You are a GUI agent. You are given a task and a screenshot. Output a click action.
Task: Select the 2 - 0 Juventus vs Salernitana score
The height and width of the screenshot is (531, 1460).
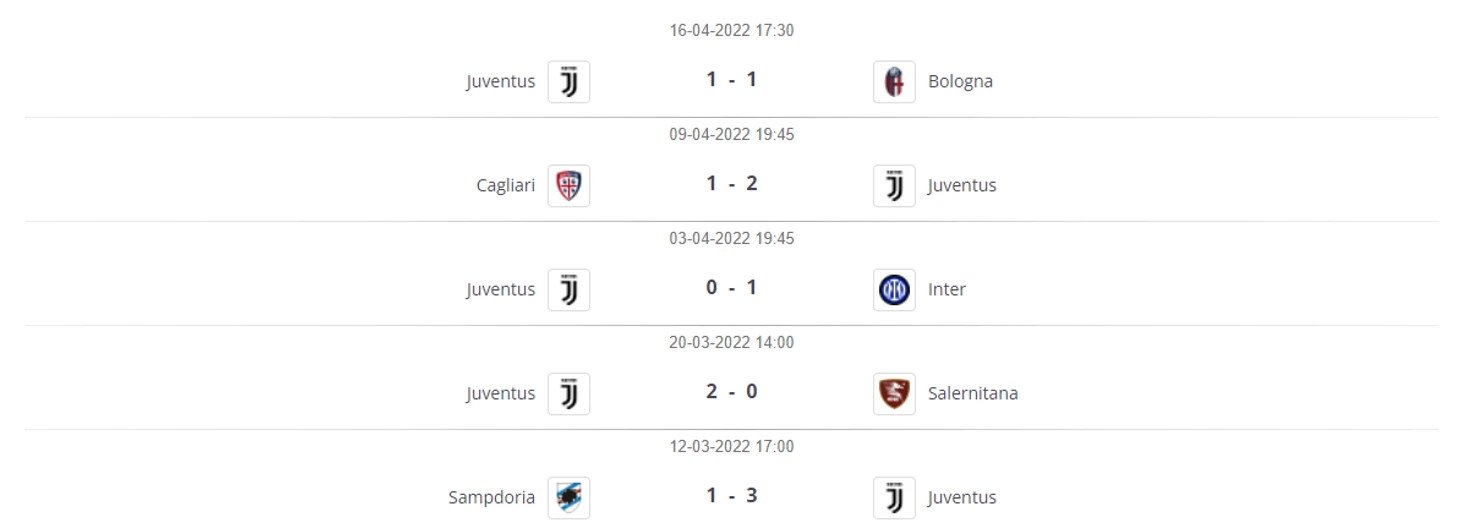click(731, 392)
